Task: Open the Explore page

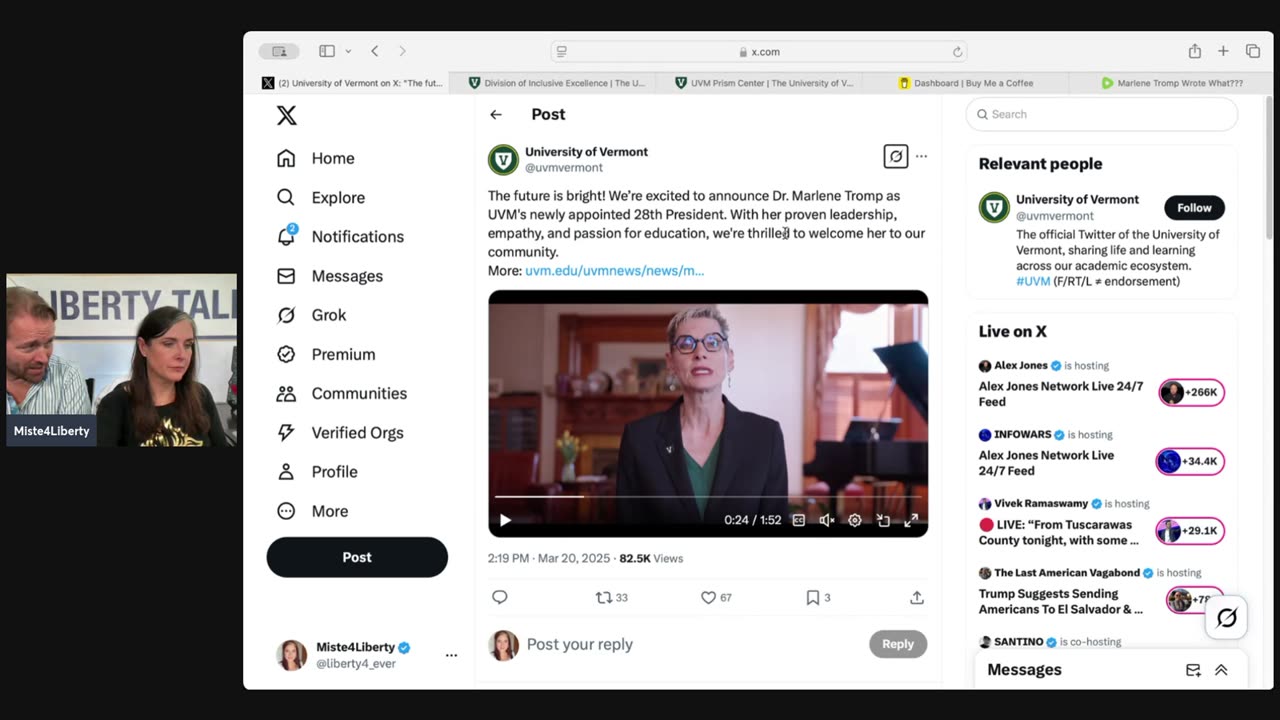Action: pos(321,197)
